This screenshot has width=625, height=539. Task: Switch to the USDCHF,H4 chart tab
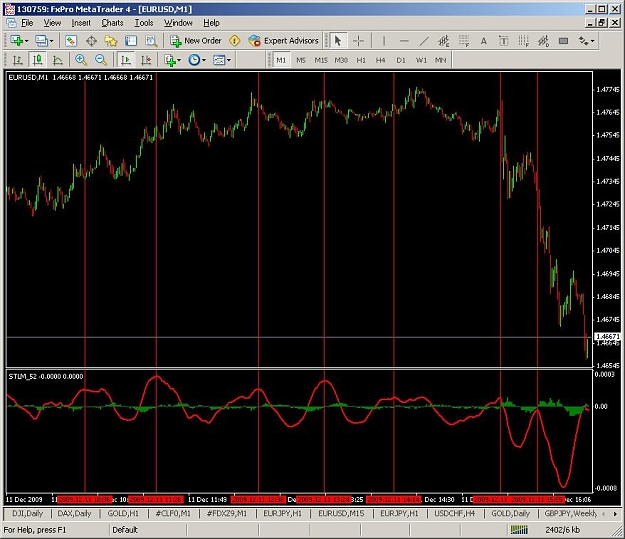[x=454, y=513]
